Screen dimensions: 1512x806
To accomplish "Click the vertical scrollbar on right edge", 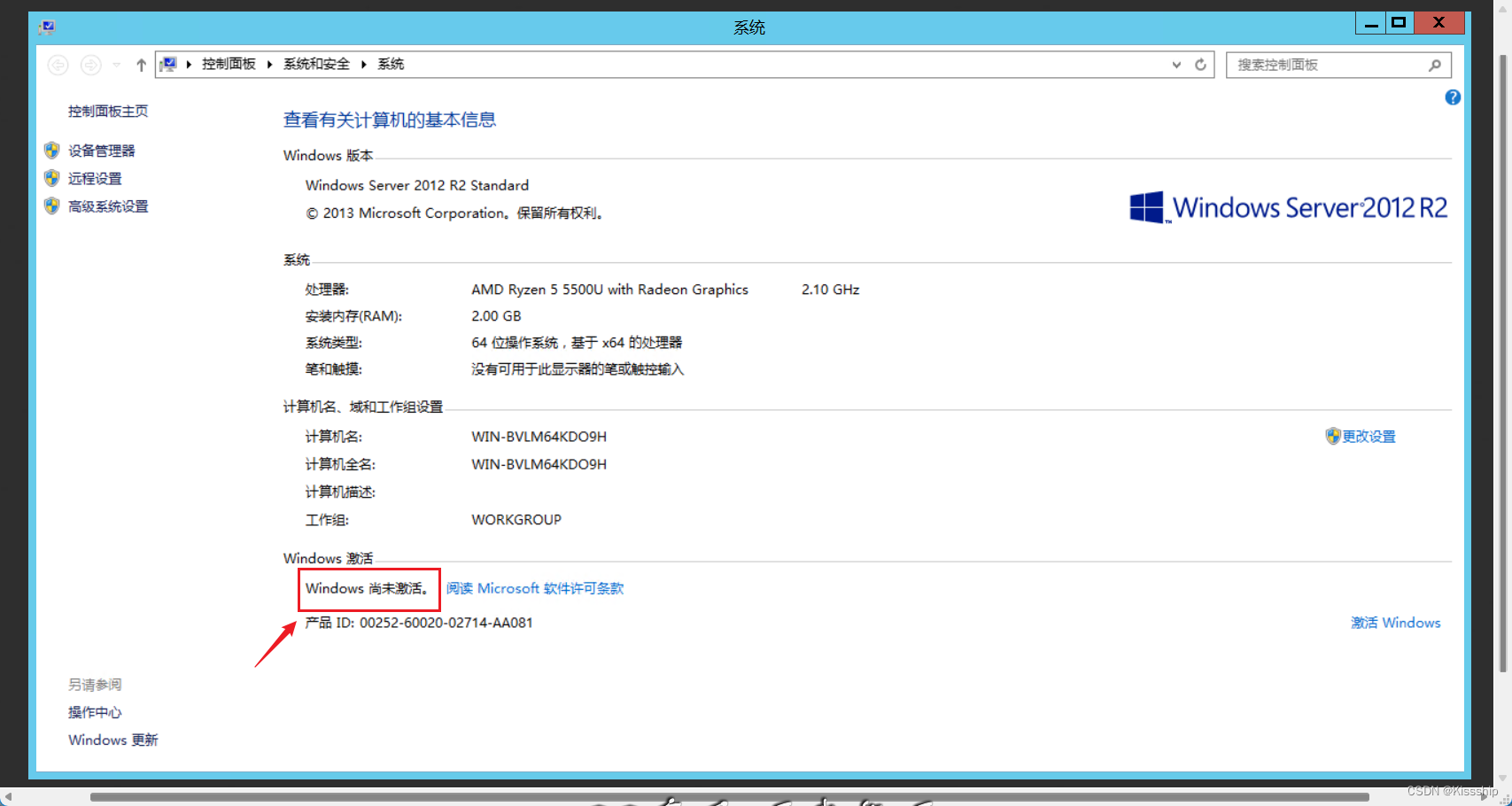I will [1502, 363].
